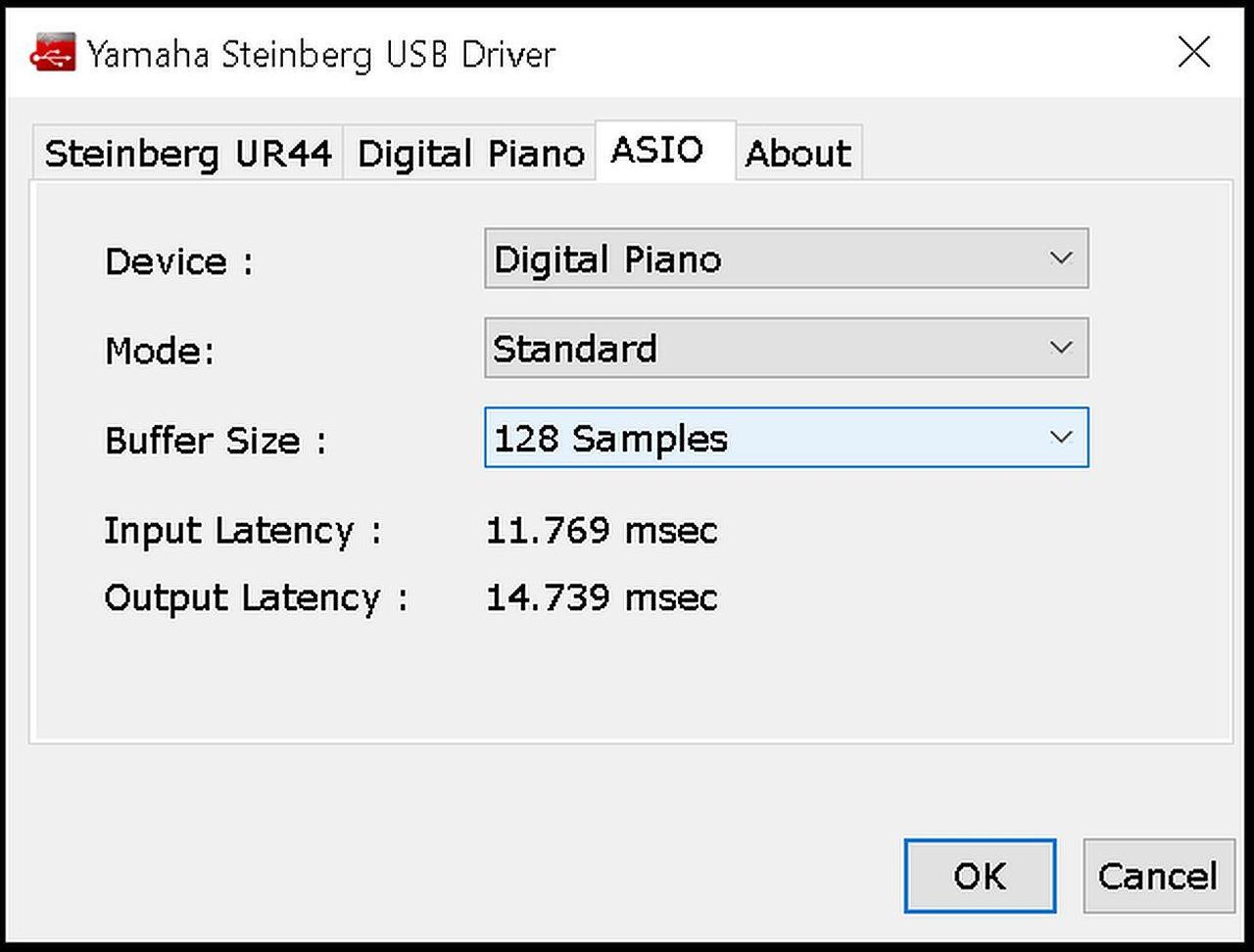Click the window title text "Yamaha Steinberg USB Driver"
This screenshot has height=952, width=1254.
[320, 54]
